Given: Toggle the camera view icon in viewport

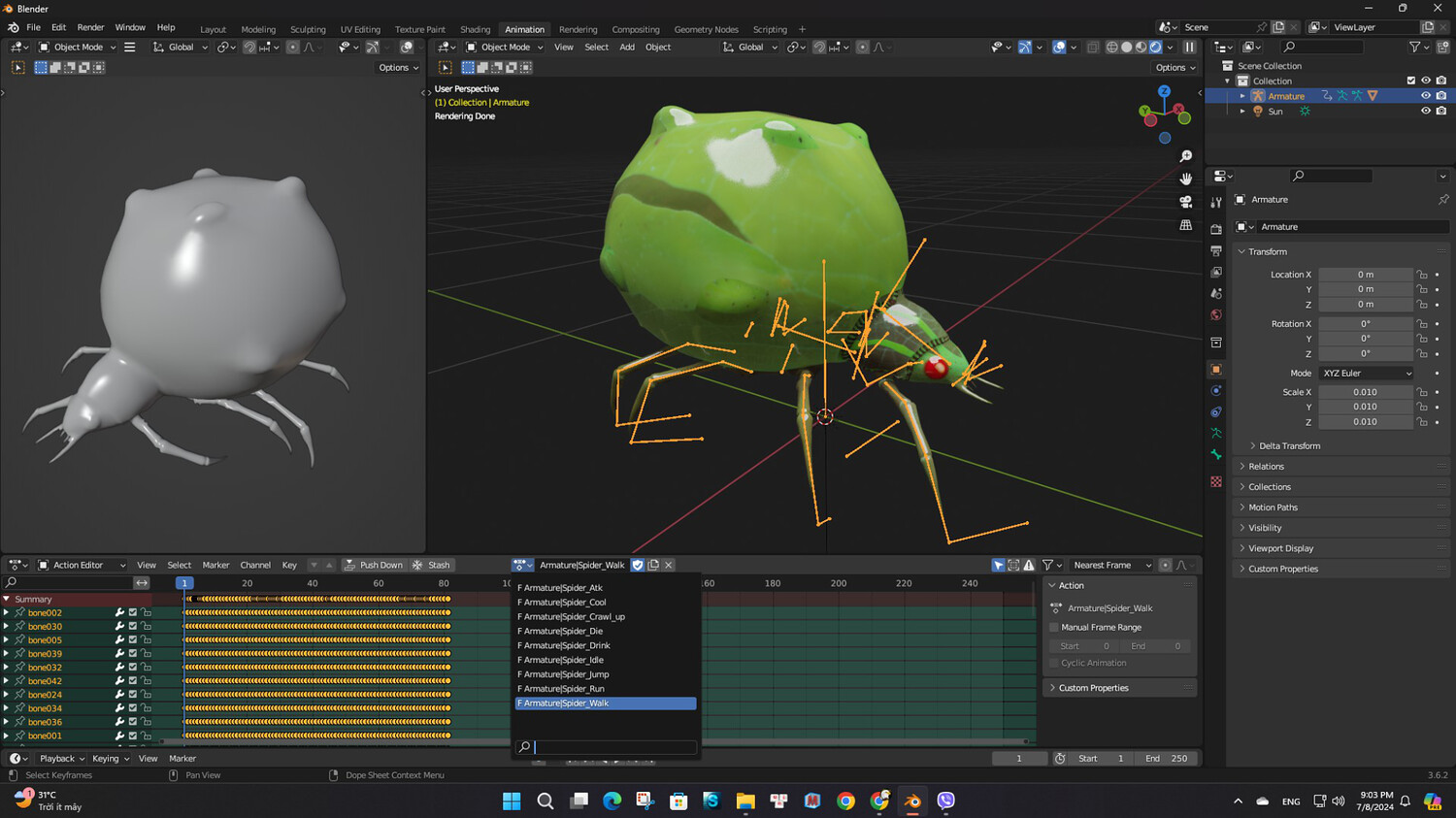Looking at the screenshot, I should [1185, 202].
